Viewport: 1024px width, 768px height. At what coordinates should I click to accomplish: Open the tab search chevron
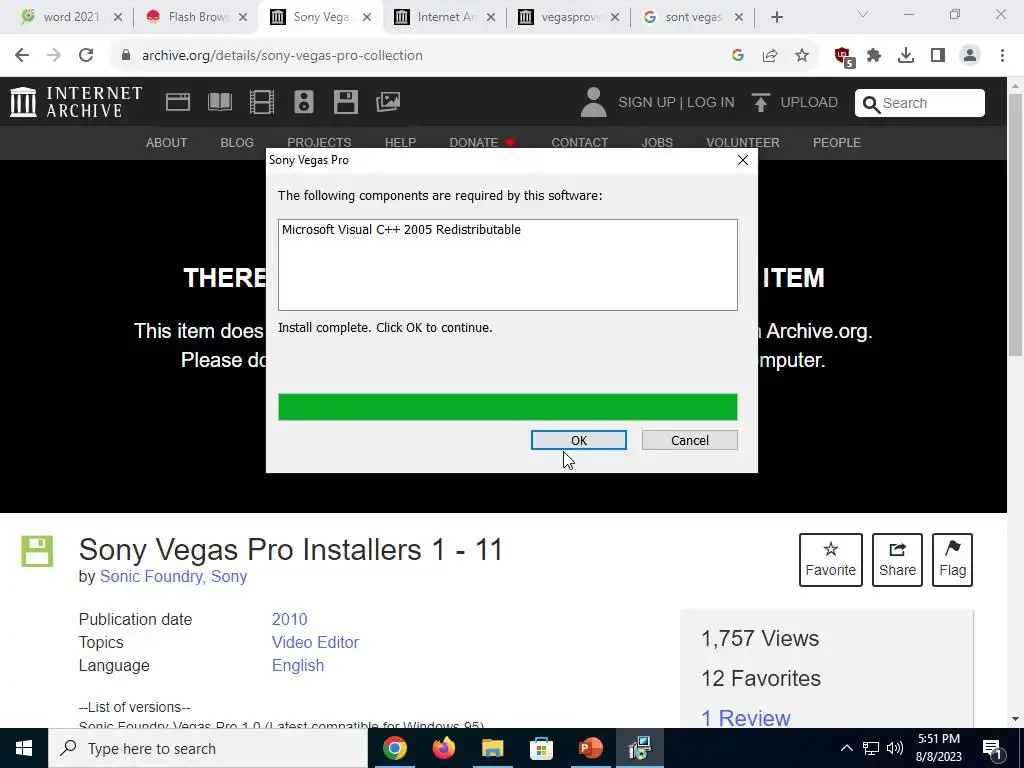863,14
